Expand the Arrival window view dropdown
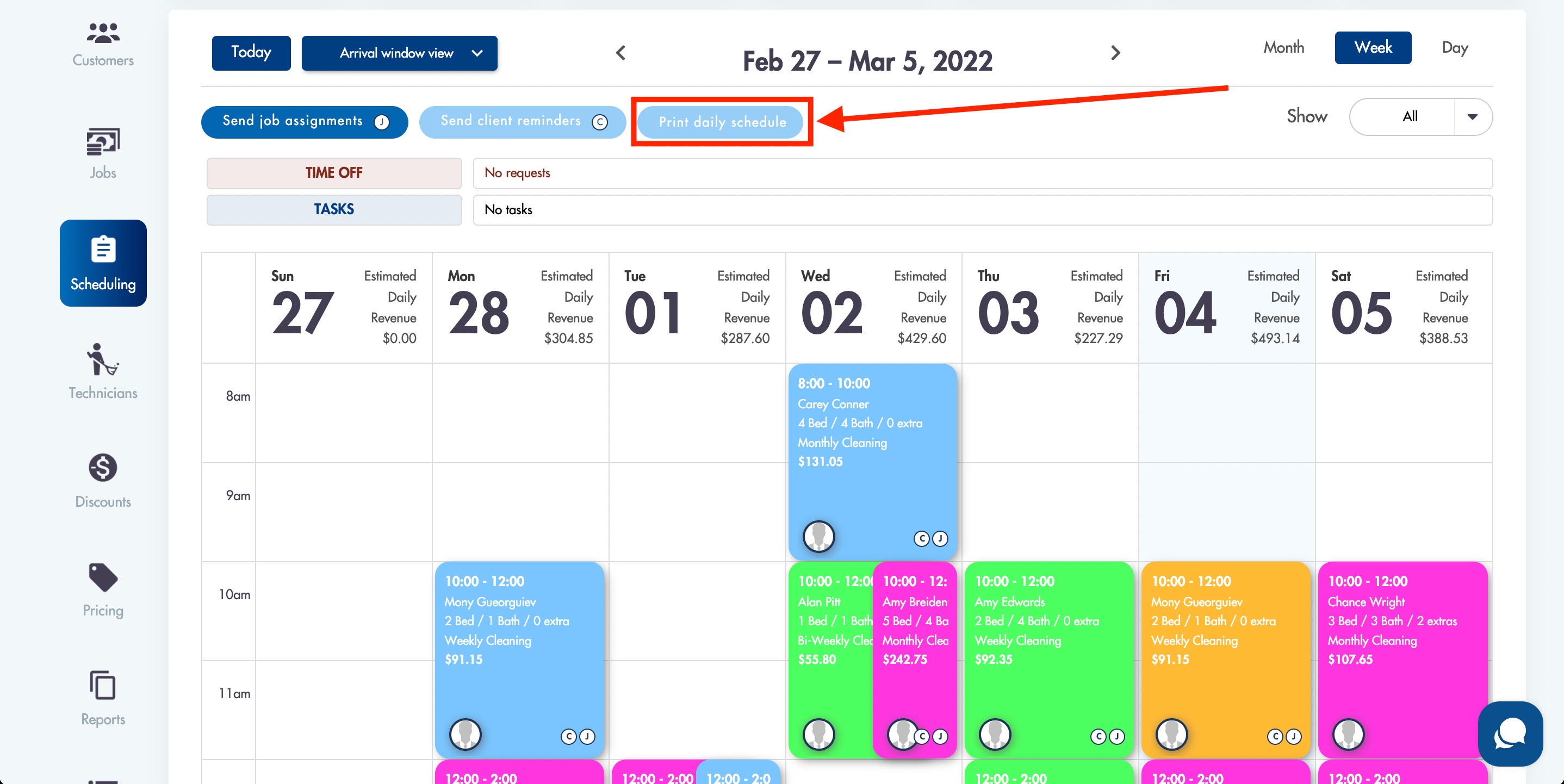 point(399,53)
